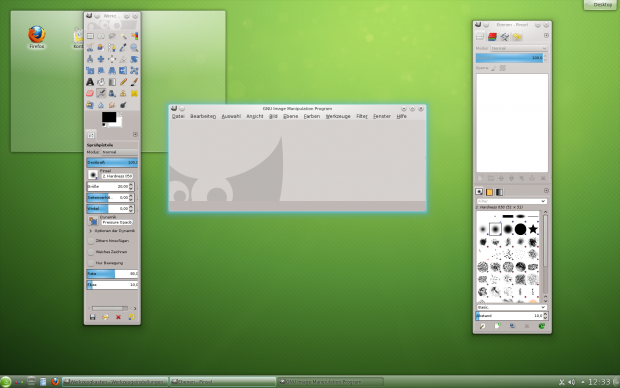Viewport: 620px width, 388px height.
Task: Select the Blend gradient tool
Action: coord(112,82)
